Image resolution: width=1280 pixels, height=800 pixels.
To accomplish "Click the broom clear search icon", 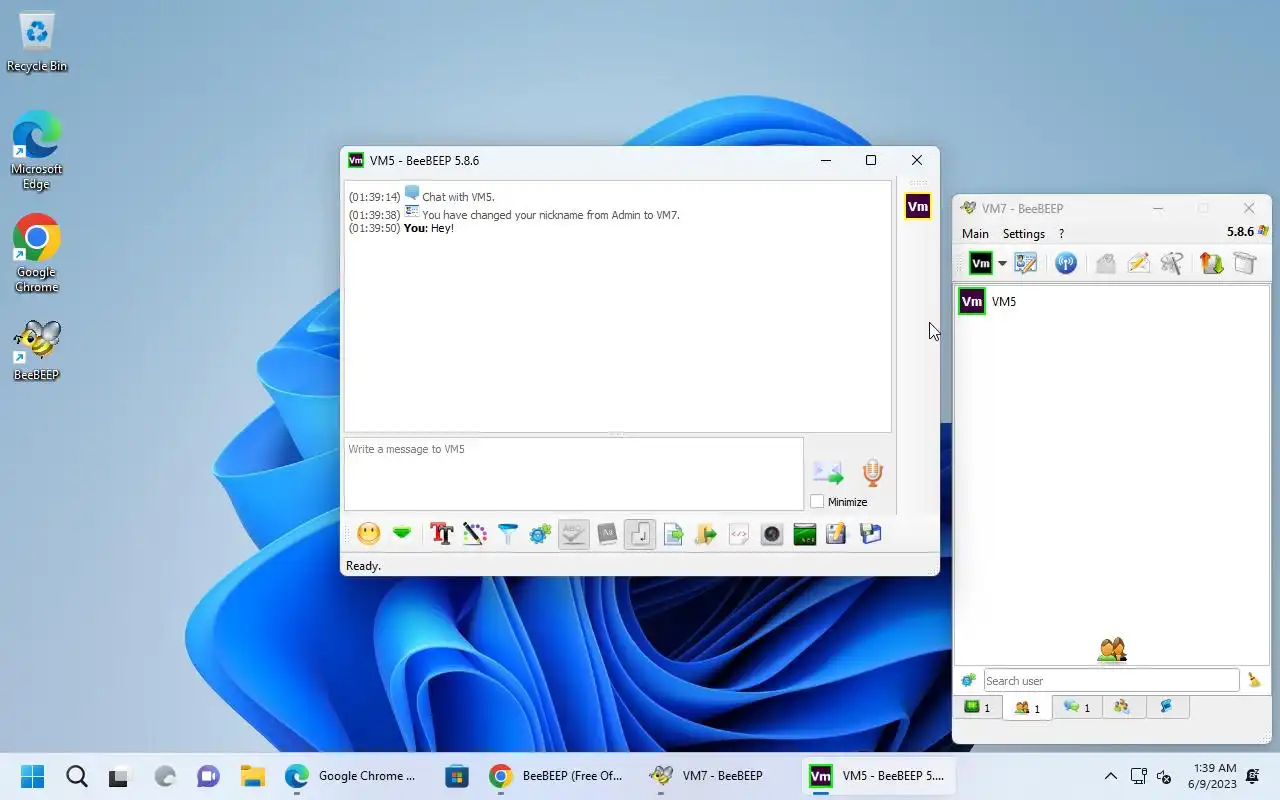I will click(x=1254, y=681).
